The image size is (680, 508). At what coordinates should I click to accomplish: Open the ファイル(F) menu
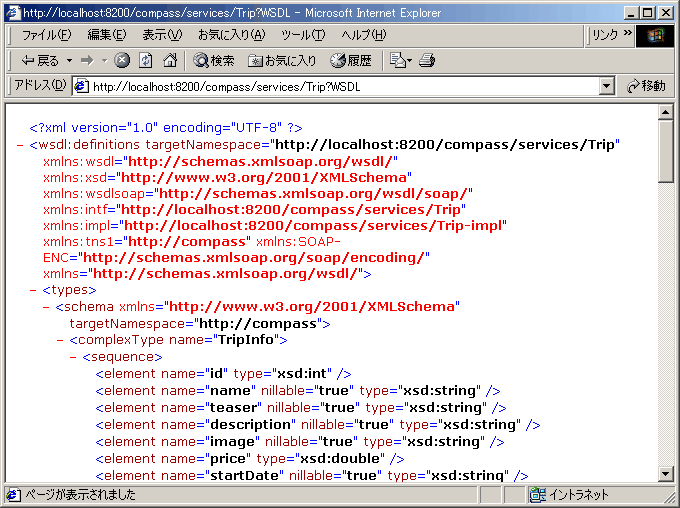[46, 35]
